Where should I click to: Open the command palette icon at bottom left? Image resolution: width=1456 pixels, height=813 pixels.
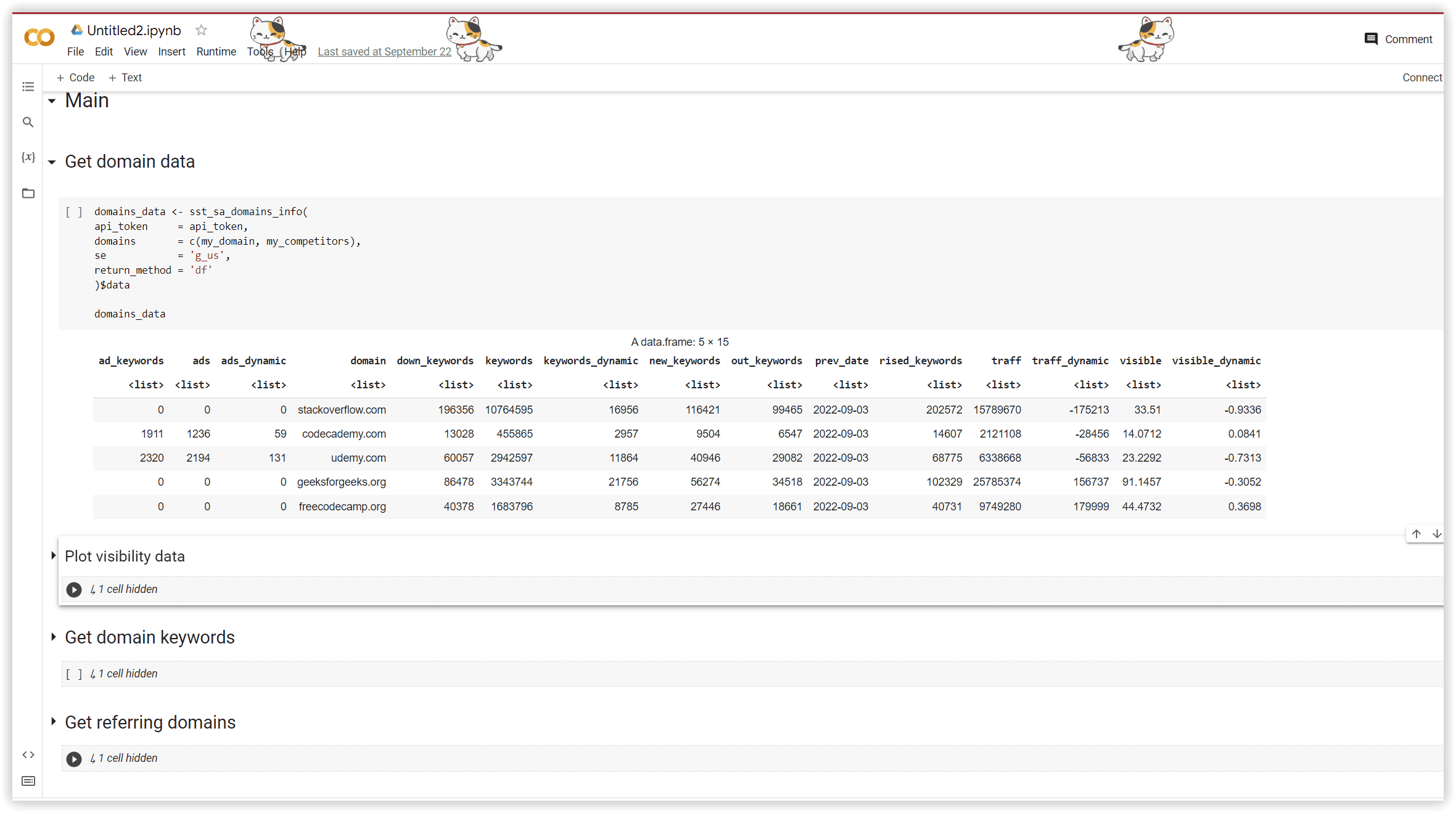tap(28, 781)
